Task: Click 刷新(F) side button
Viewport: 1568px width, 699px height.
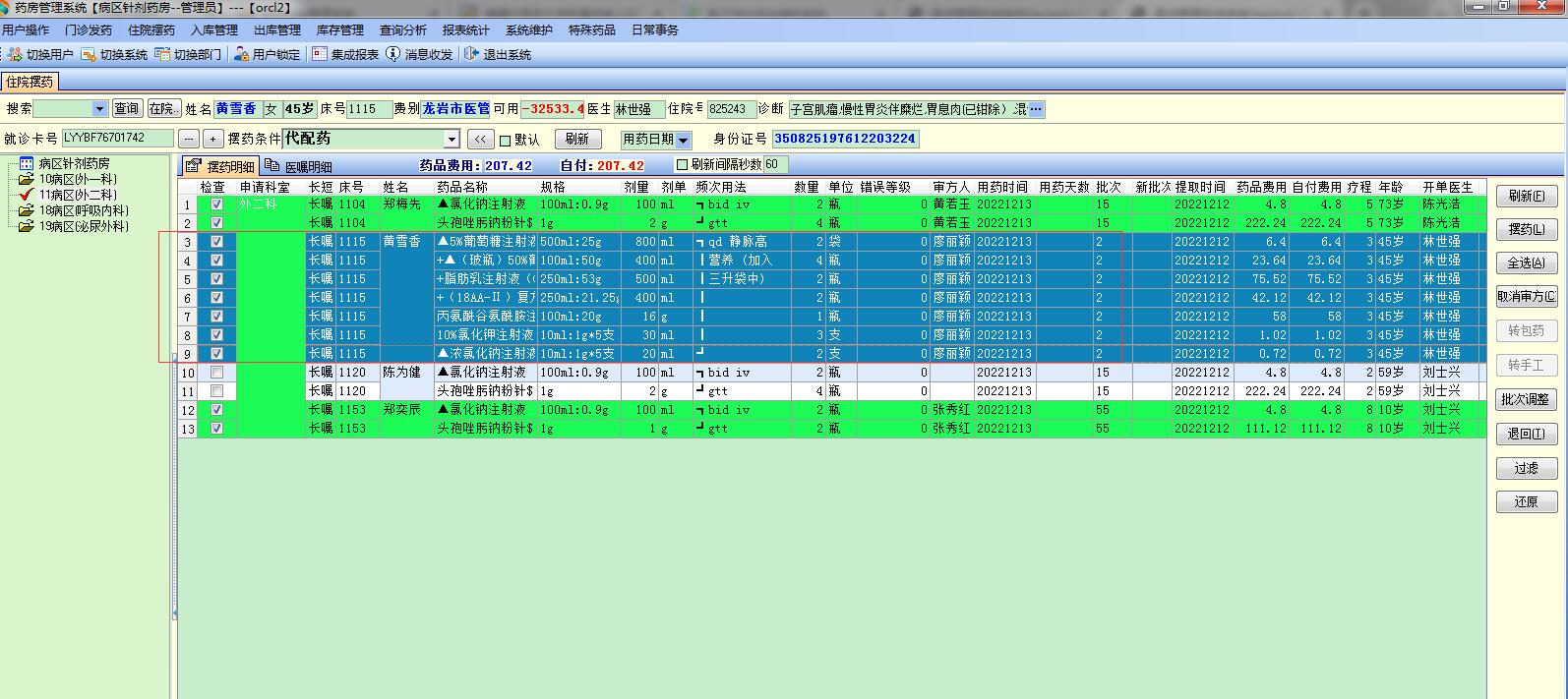Action: pyautogui.click(x=1526, y=196)
